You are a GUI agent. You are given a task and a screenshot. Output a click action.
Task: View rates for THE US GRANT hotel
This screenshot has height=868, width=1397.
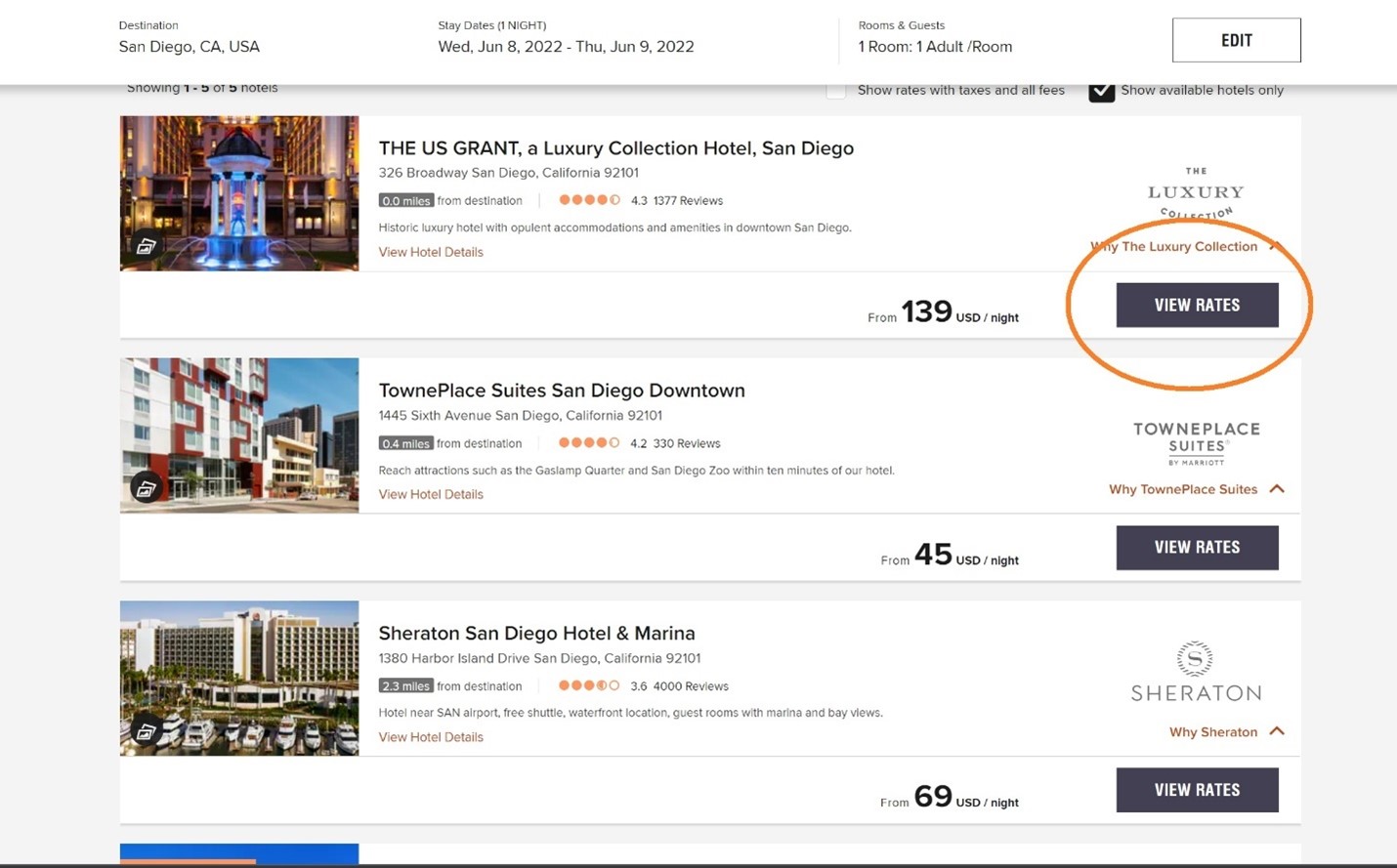tap(1197, 305)
